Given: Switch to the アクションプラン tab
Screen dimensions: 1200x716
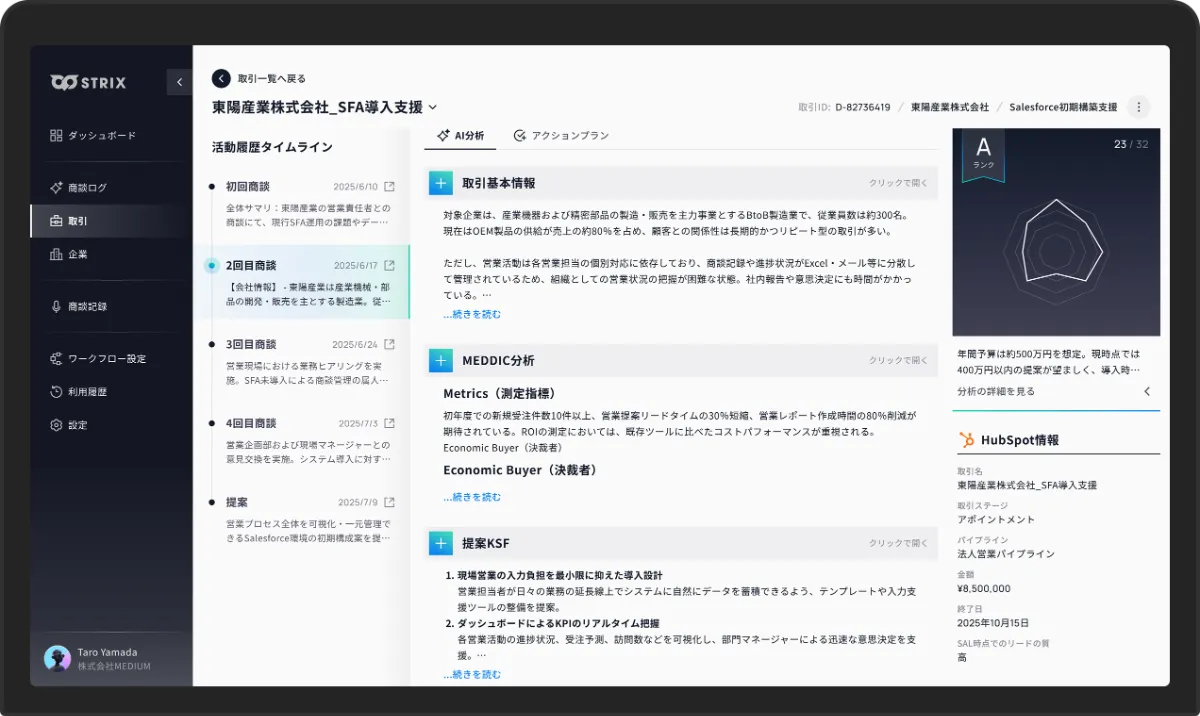Looking at the screenshot, I should coord(561,136).
